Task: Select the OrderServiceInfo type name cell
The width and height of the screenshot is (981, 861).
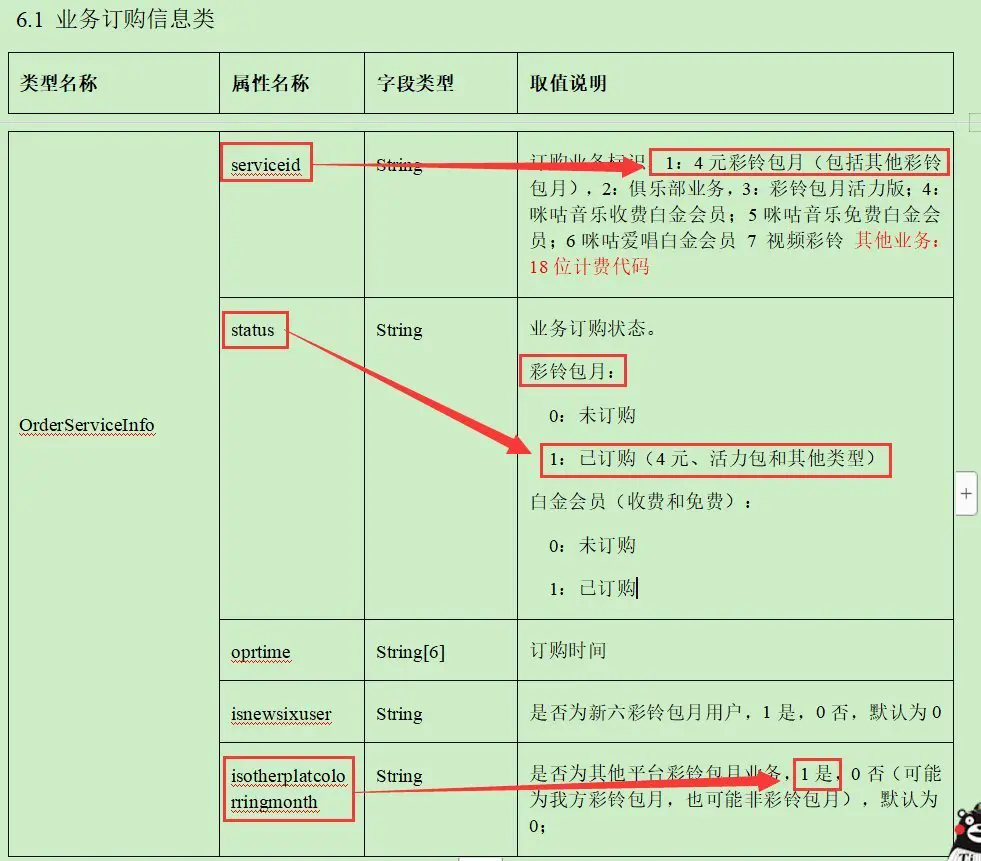Action: (86, 426)
